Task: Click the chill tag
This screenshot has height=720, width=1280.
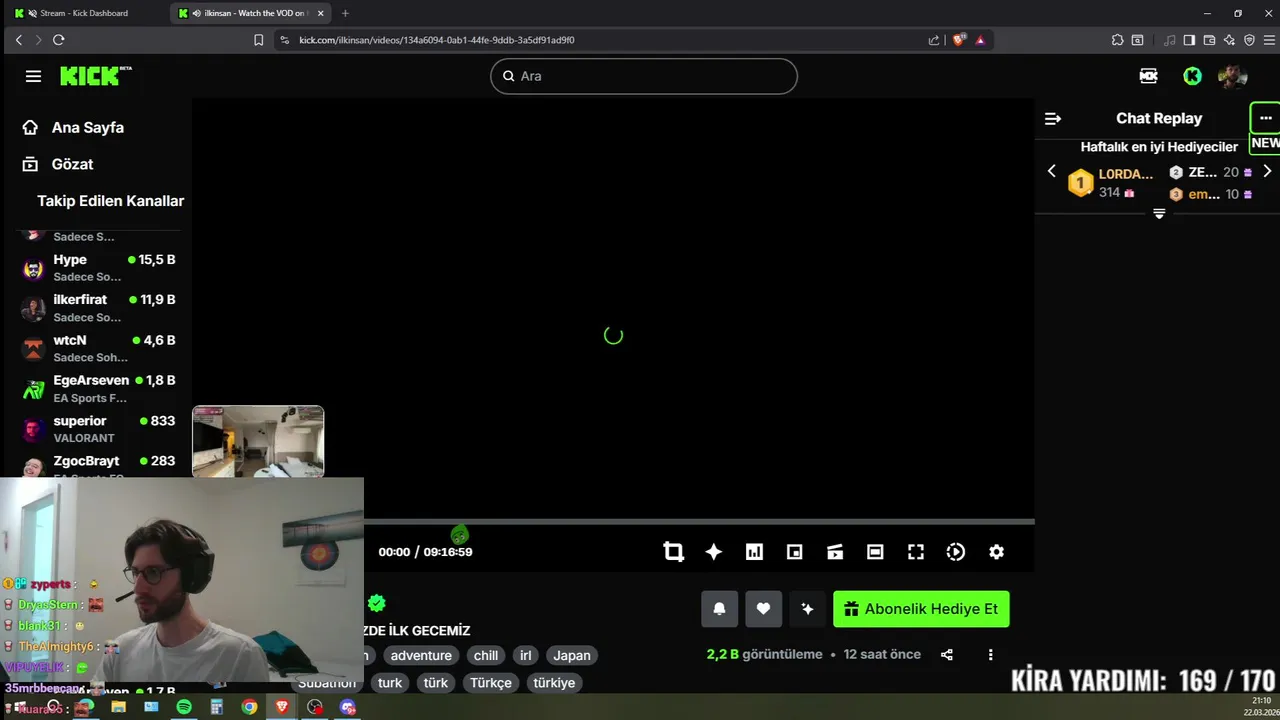Action: tap(486, 656)
